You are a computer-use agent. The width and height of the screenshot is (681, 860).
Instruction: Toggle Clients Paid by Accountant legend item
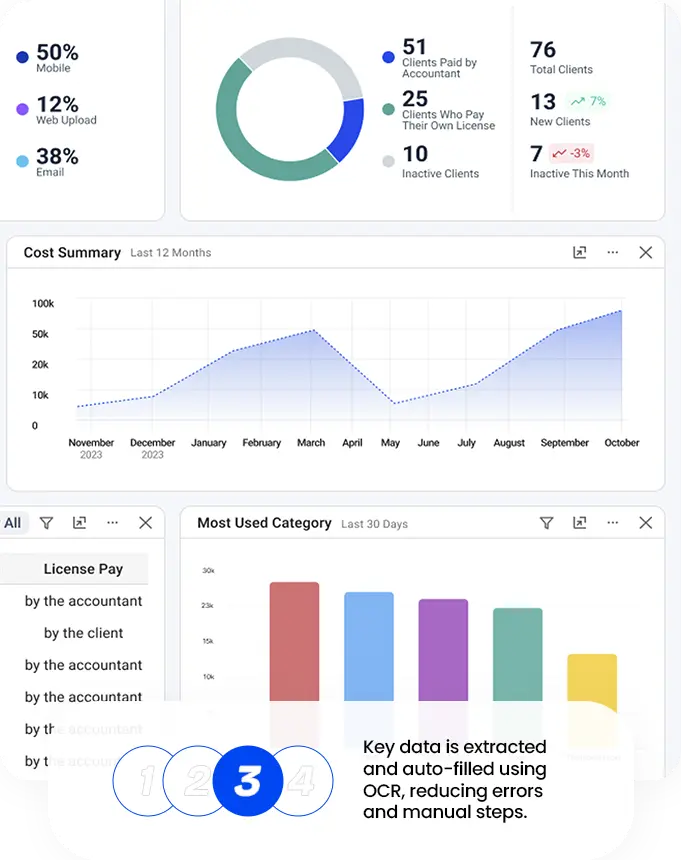pyautogui.click(x=429, y=58)
